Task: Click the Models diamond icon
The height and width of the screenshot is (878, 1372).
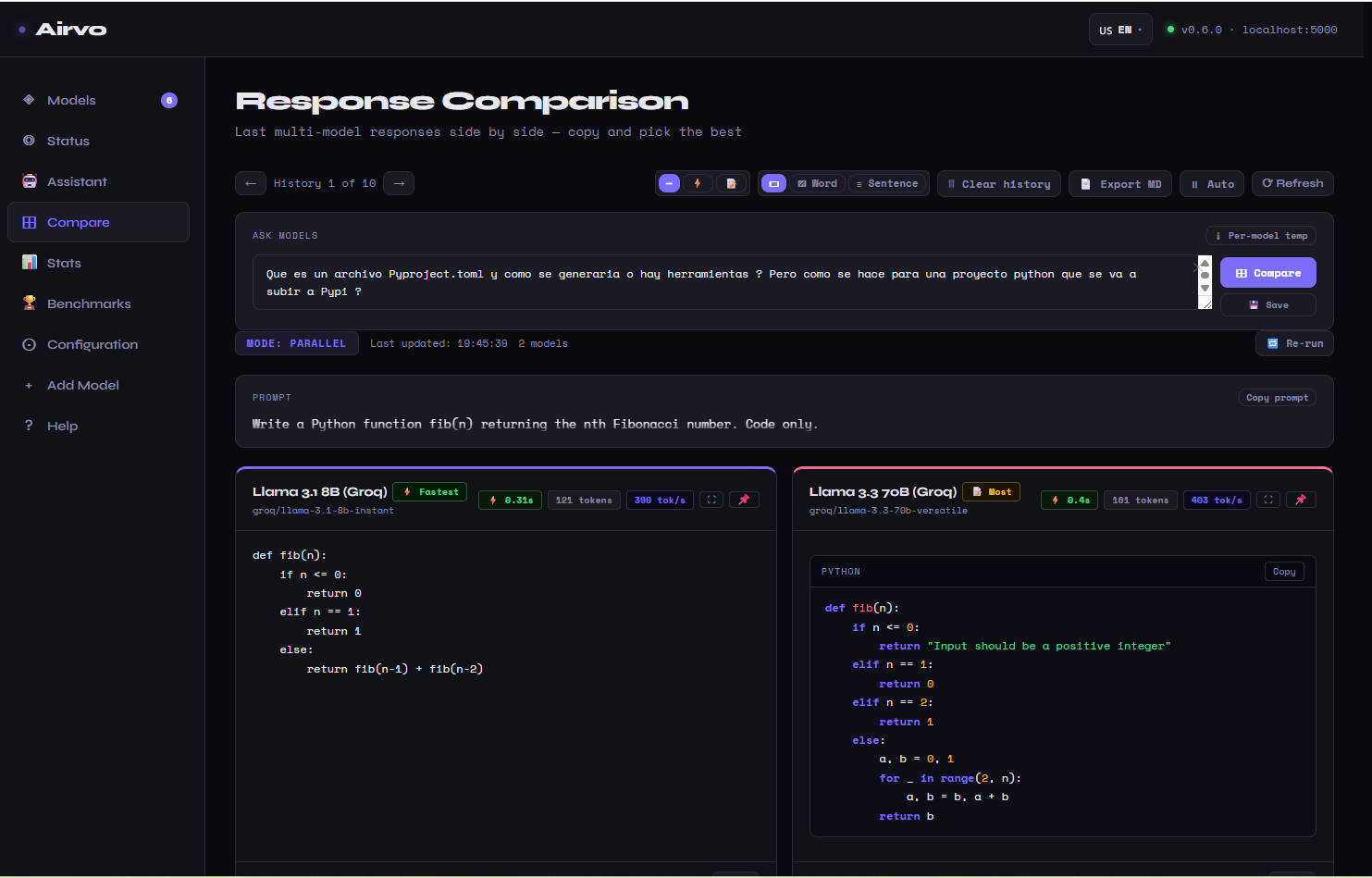Action: [29, 100]
